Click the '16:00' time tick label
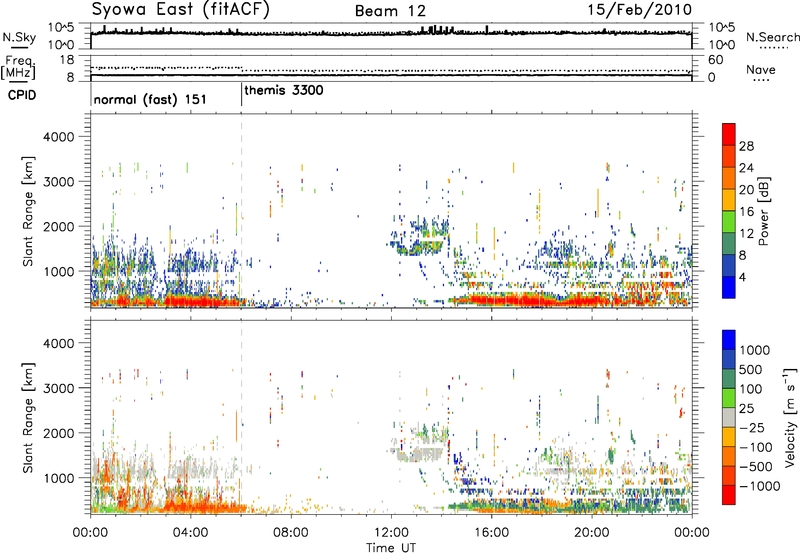 coord(491,533)
